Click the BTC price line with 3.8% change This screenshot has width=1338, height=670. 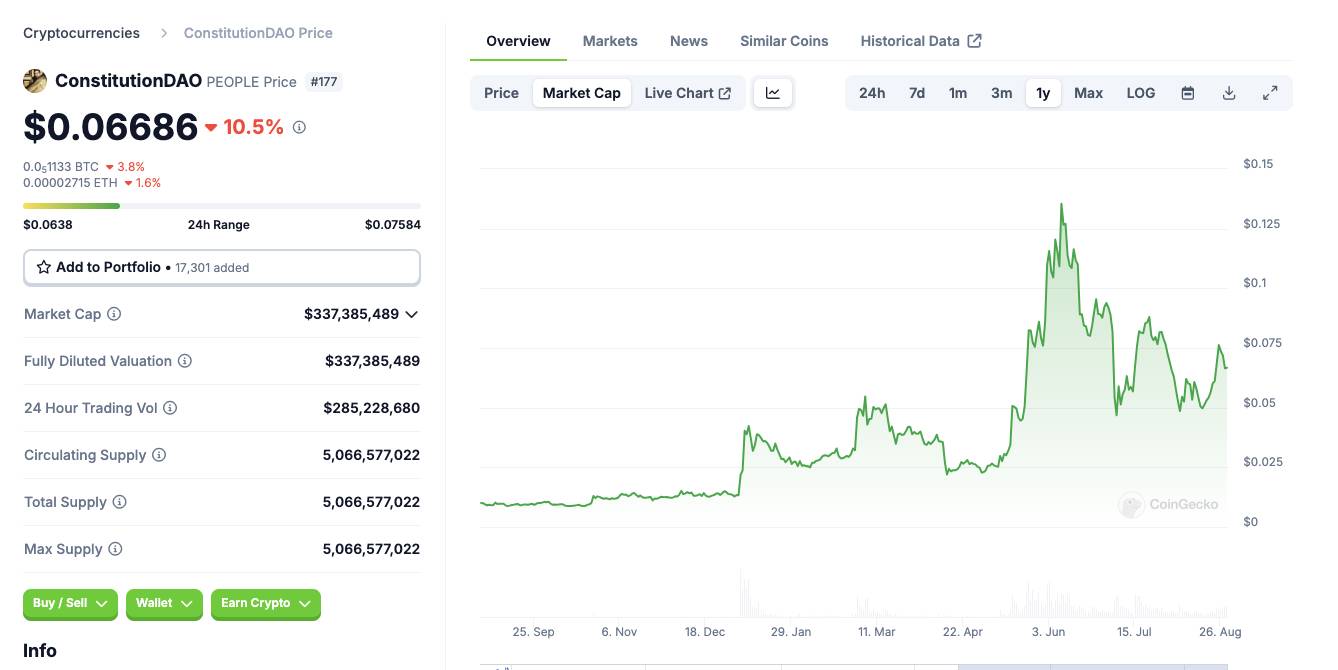point(84,167)
